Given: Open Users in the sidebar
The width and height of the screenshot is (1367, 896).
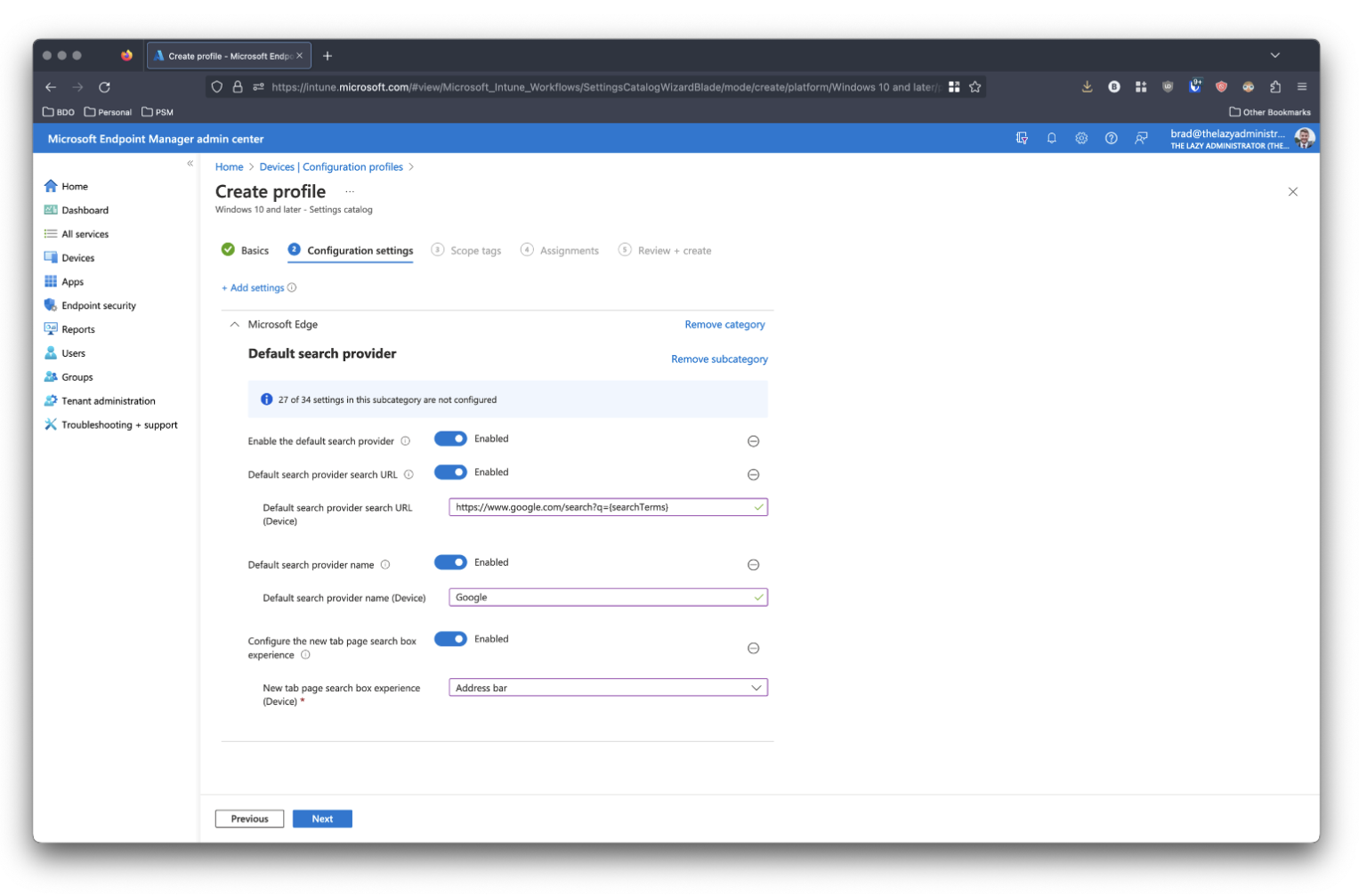Looking at the screenshot, I should click(64, 354).
